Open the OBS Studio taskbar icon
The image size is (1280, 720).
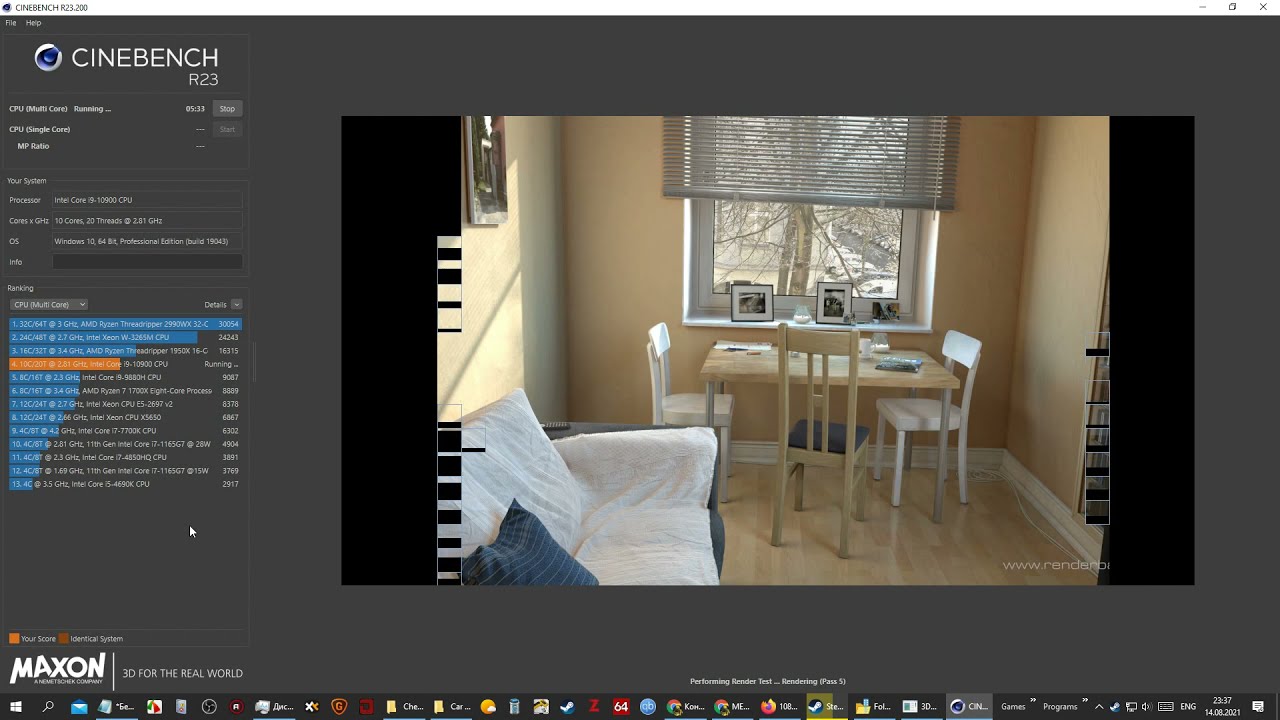(x=209, y=707)
